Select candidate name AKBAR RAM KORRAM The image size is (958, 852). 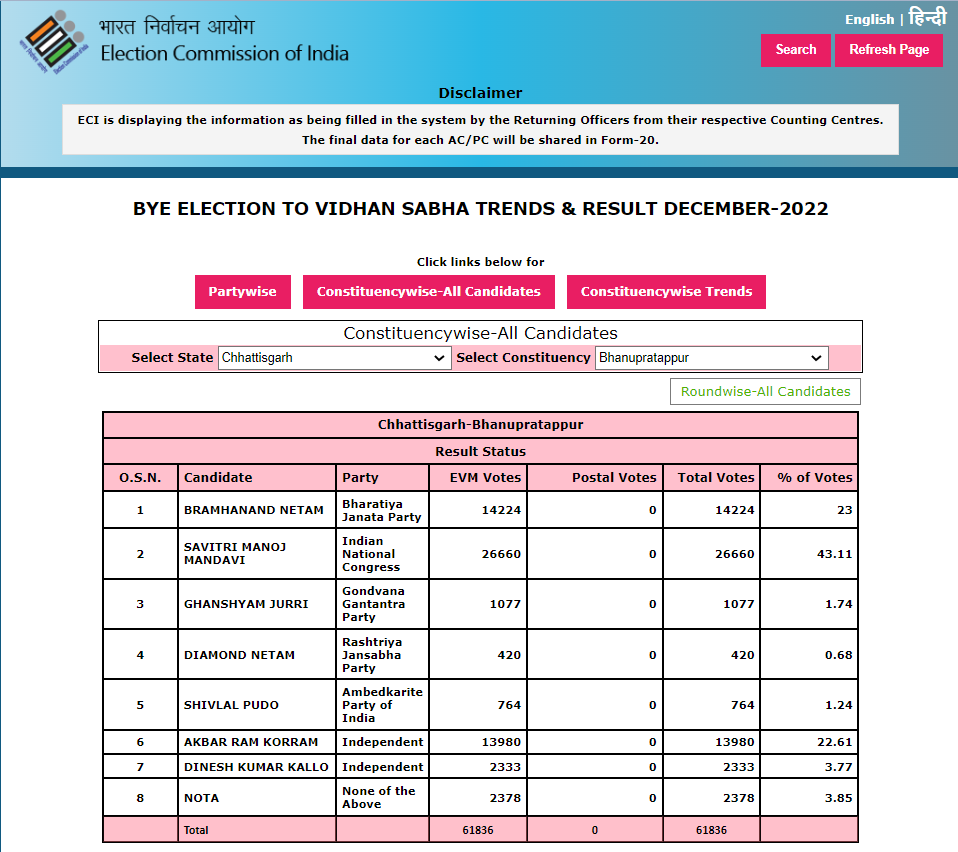[251, 742]
